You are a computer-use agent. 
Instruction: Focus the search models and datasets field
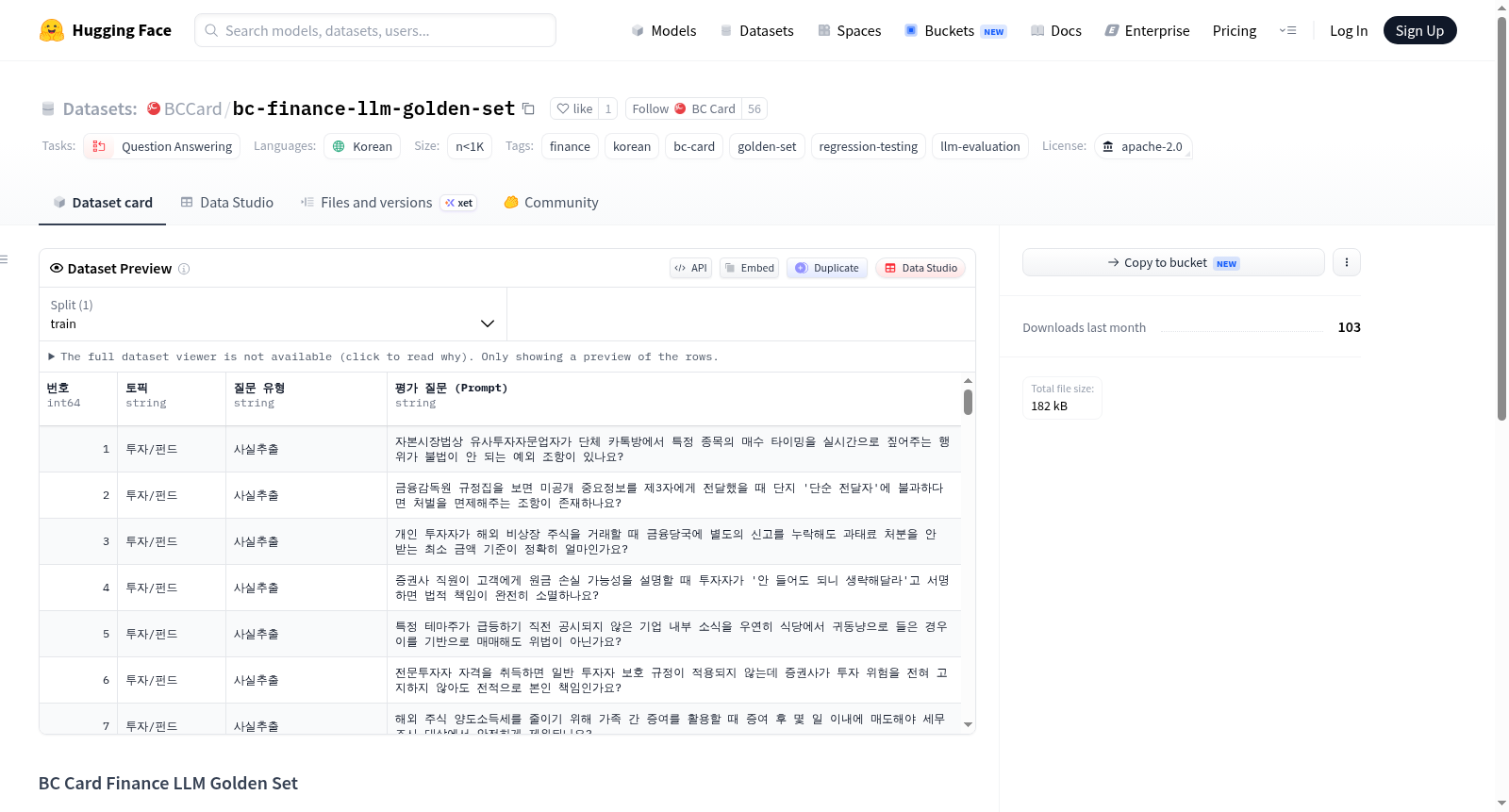(375, 30)
